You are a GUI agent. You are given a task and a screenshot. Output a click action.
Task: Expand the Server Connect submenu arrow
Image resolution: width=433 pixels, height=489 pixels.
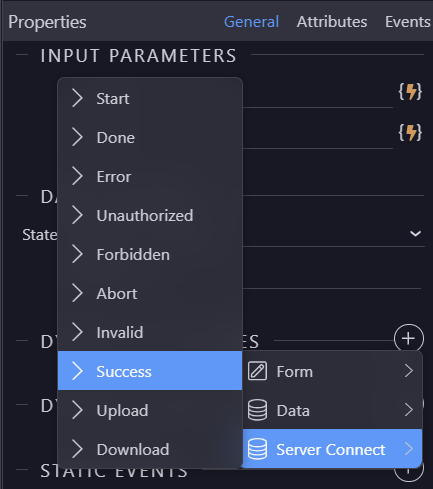(409, 449)
